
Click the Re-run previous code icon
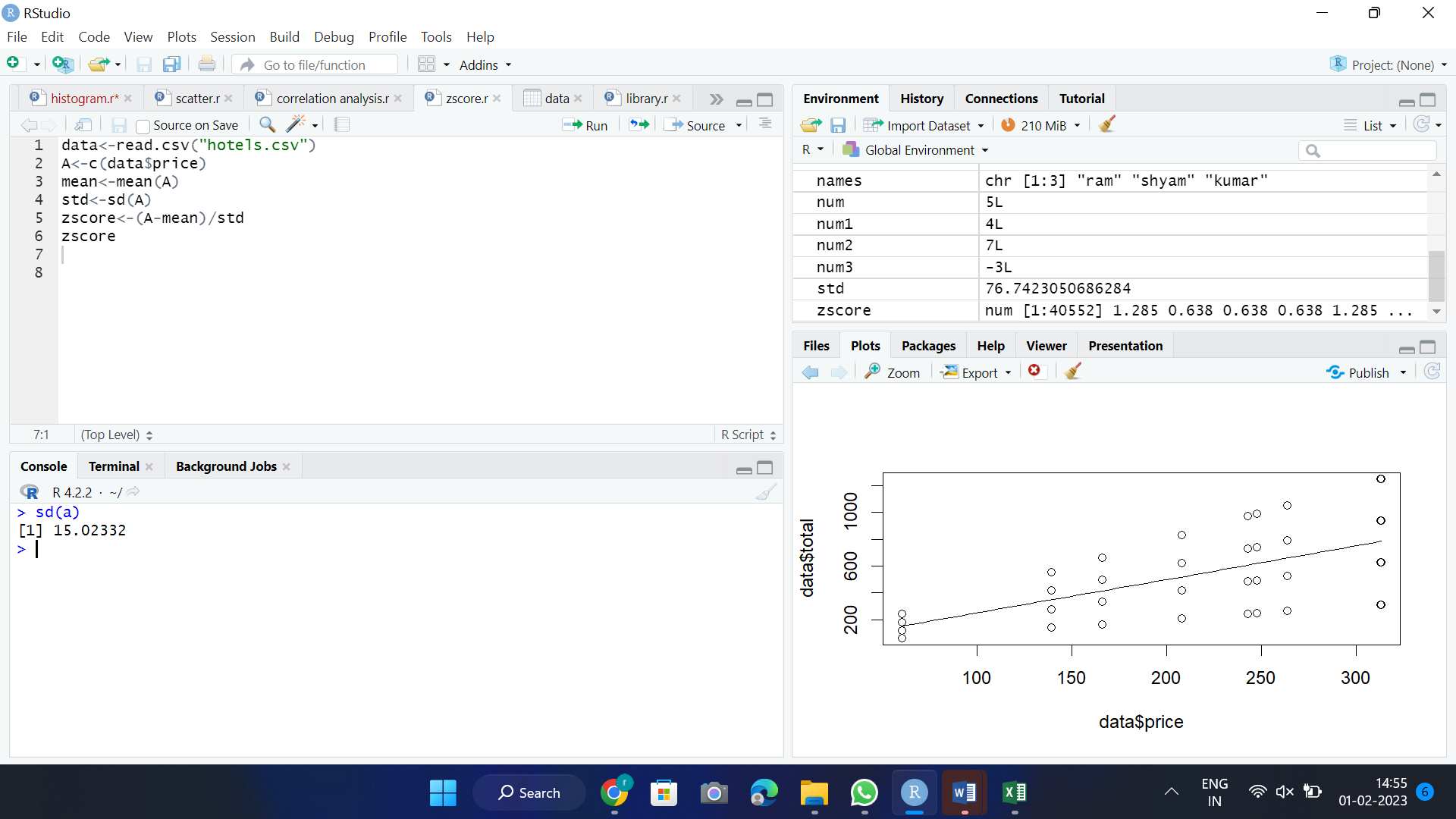639,125
